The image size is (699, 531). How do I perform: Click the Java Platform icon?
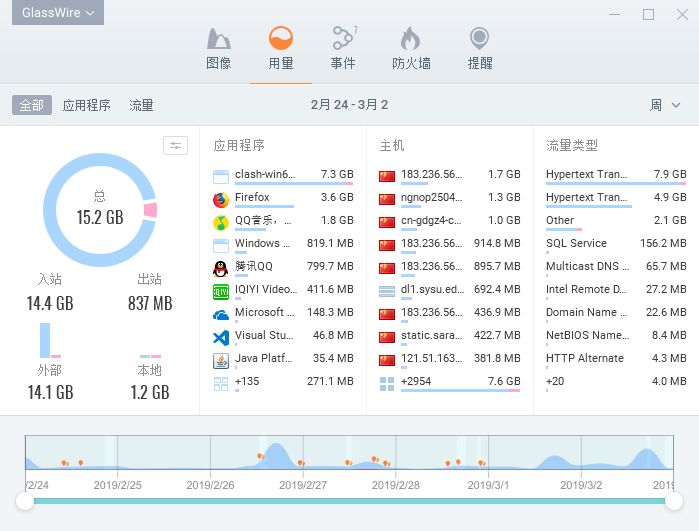point(221,361)
